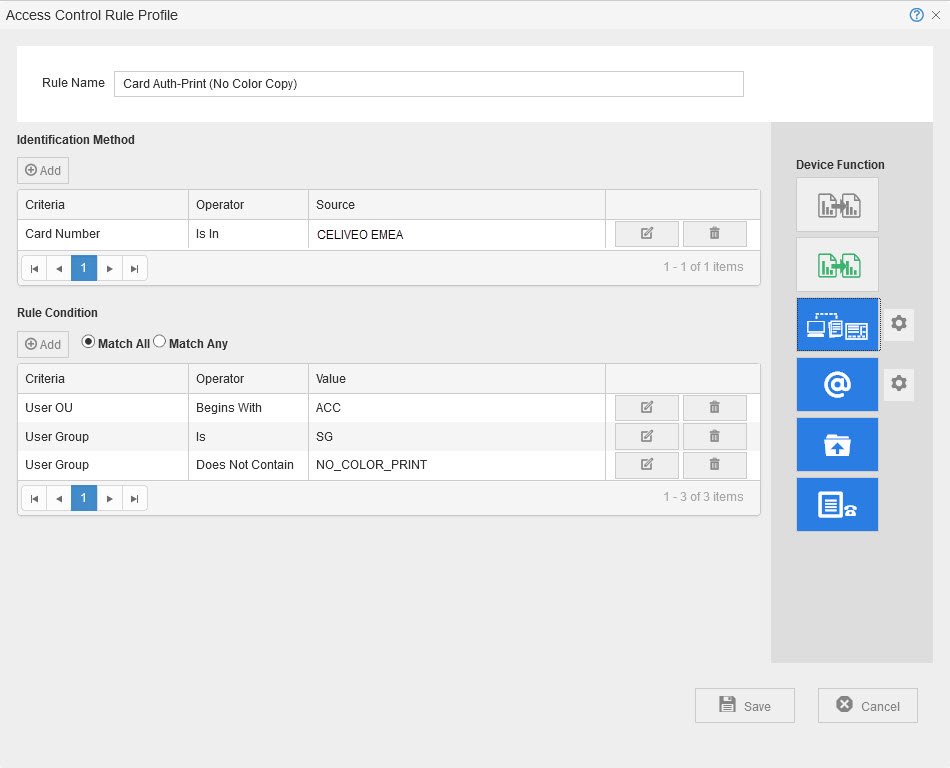Image resolution: width=950 pixels, height=768 pixels.
Task: Delete the User OU Begins With row
Action: pyautogui.click(x=714, y=408)
